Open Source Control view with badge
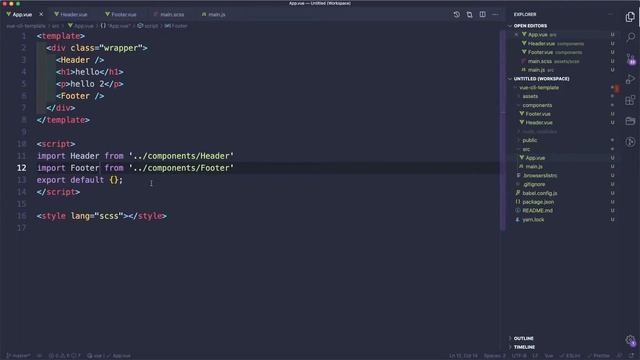The width and height of the screenshot is (640, 360). click(630, 59)
